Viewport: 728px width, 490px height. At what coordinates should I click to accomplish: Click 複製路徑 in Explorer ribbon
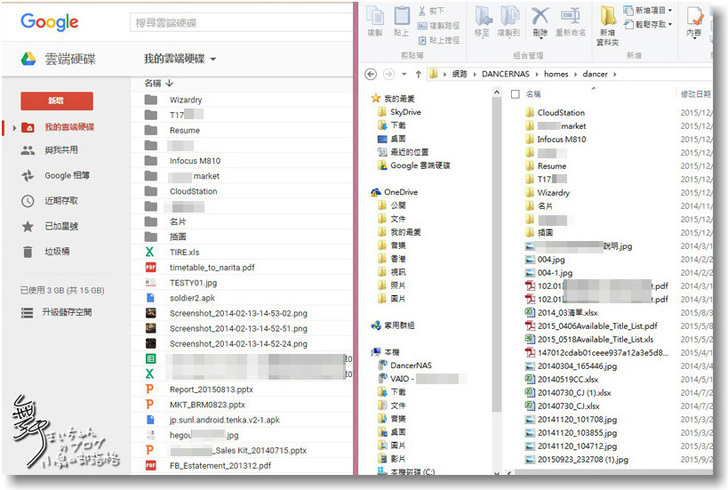(x=439, y=26)
